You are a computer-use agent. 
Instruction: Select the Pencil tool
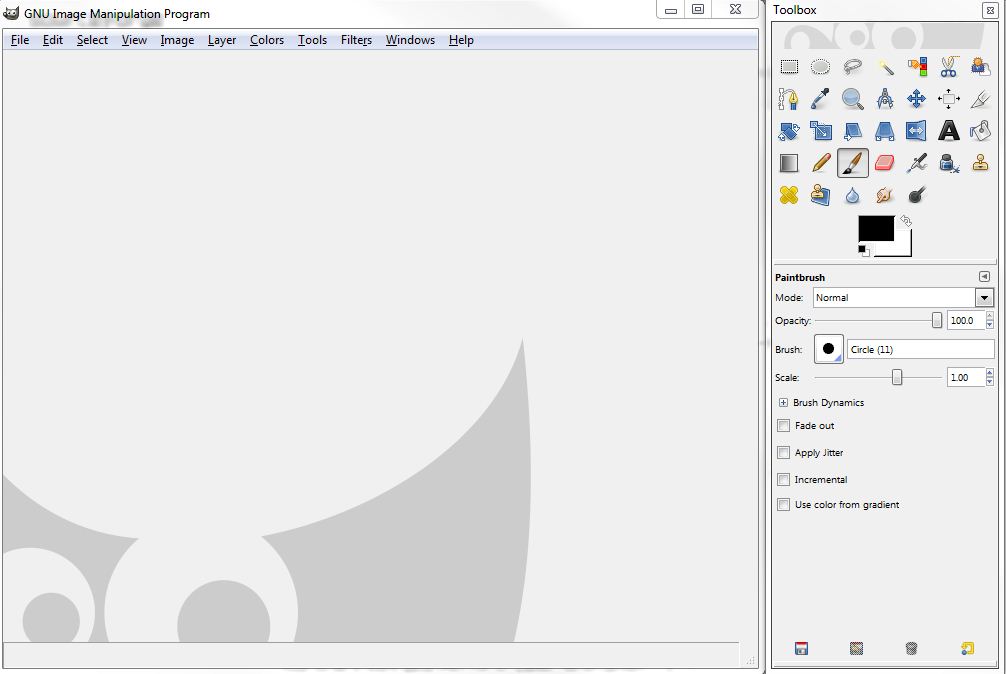click(x=821, y=163)
